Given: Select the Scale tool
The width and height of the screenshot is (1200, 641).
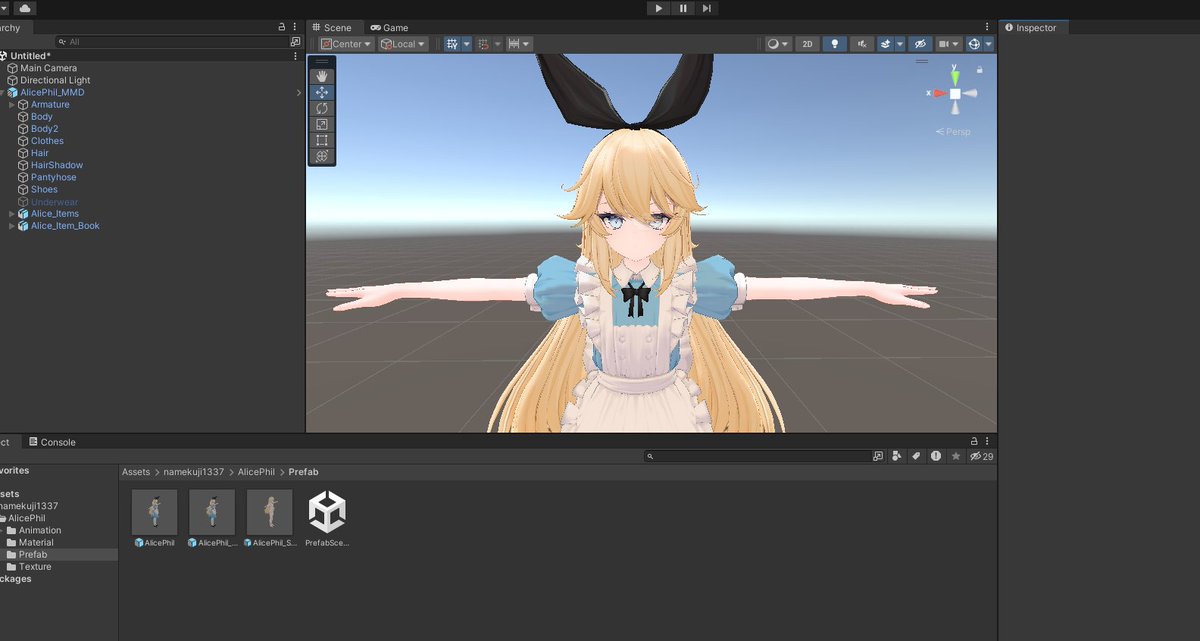Looking at the screenshot, I should pyautogui.click(x=322, y=124).
